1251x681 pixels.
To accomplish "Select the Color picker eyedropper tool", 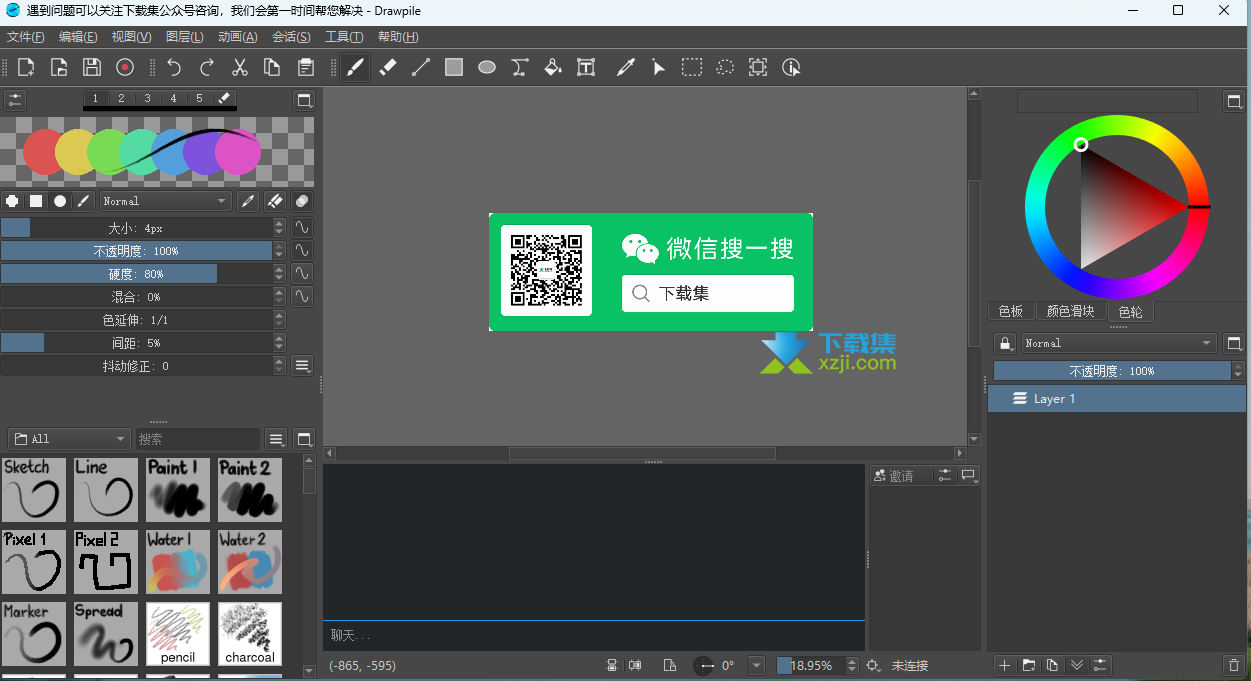I will (626, 67).
